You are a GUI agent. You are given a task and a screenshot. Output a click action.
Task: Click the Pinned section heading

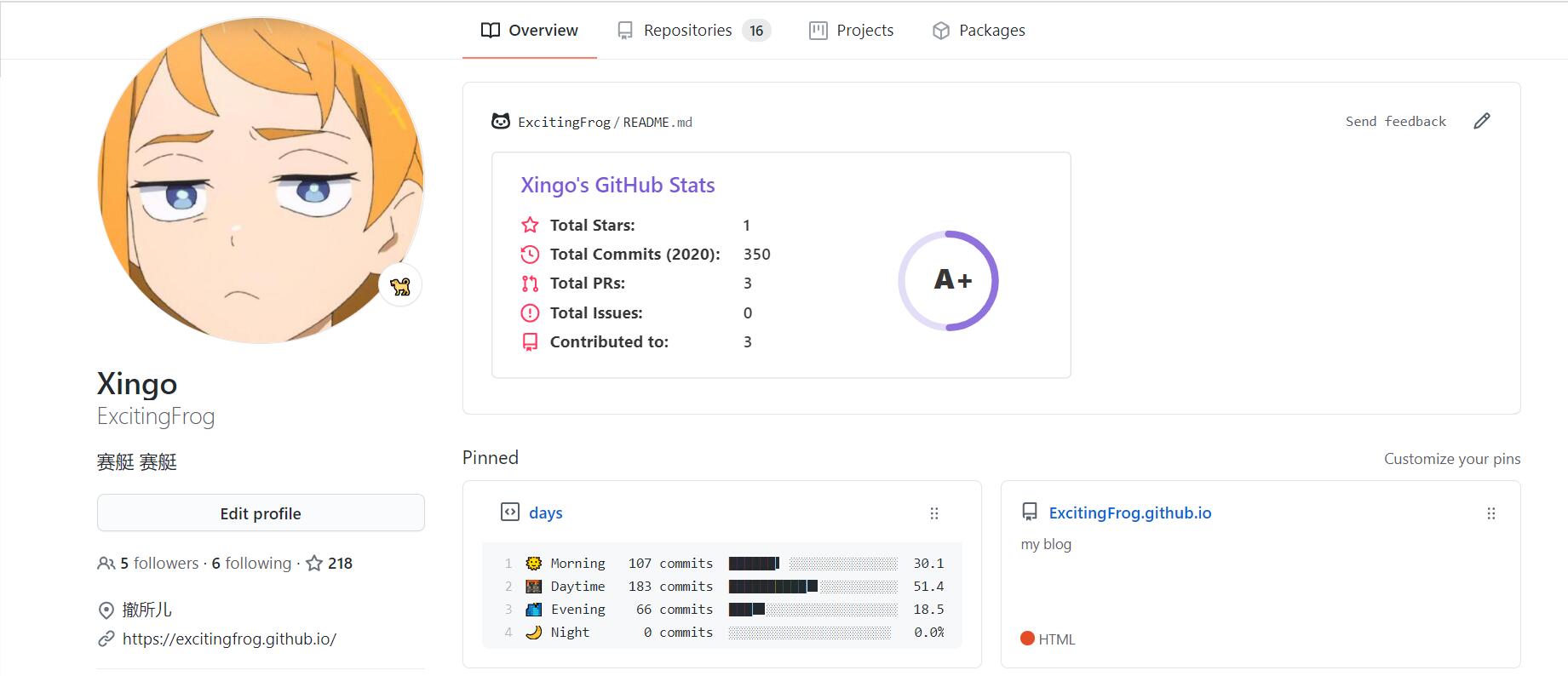click(x=491, y=458)
